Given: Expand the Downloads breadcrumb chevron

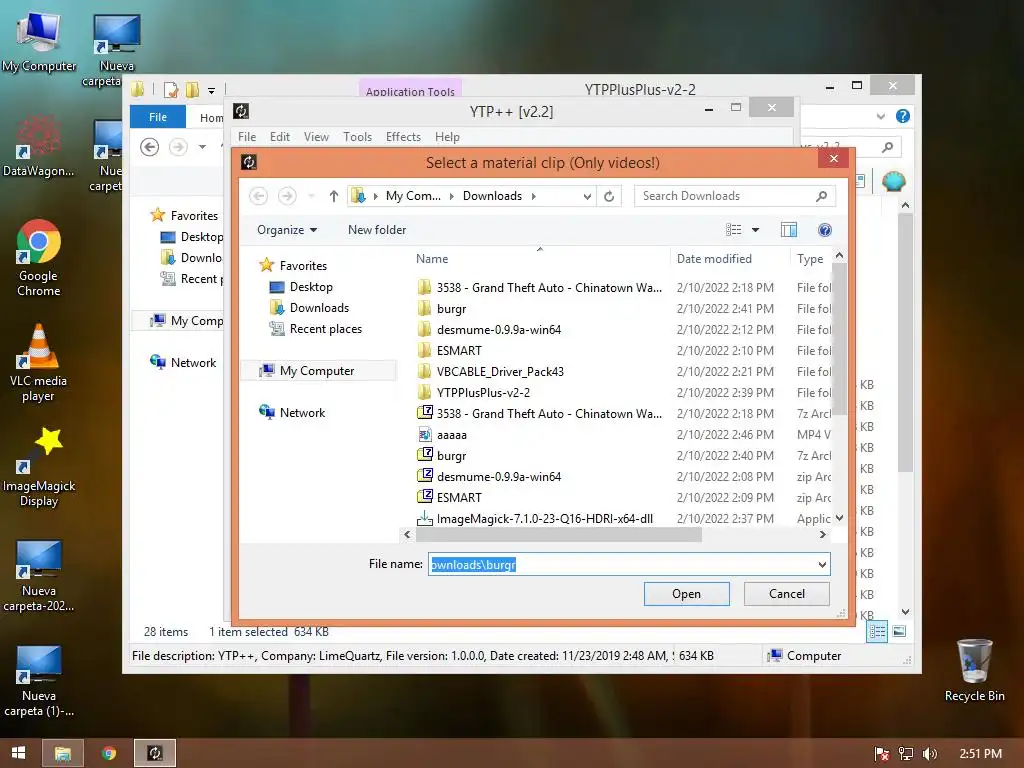Looking at the screenshot, I should (x=534, y=196).
